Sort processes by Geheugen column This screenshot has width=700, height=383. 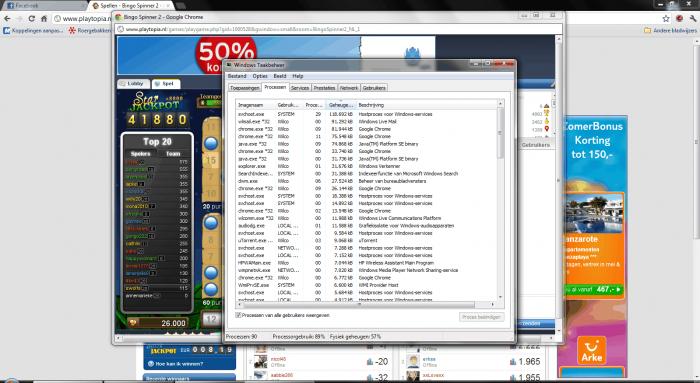(341, 105)
